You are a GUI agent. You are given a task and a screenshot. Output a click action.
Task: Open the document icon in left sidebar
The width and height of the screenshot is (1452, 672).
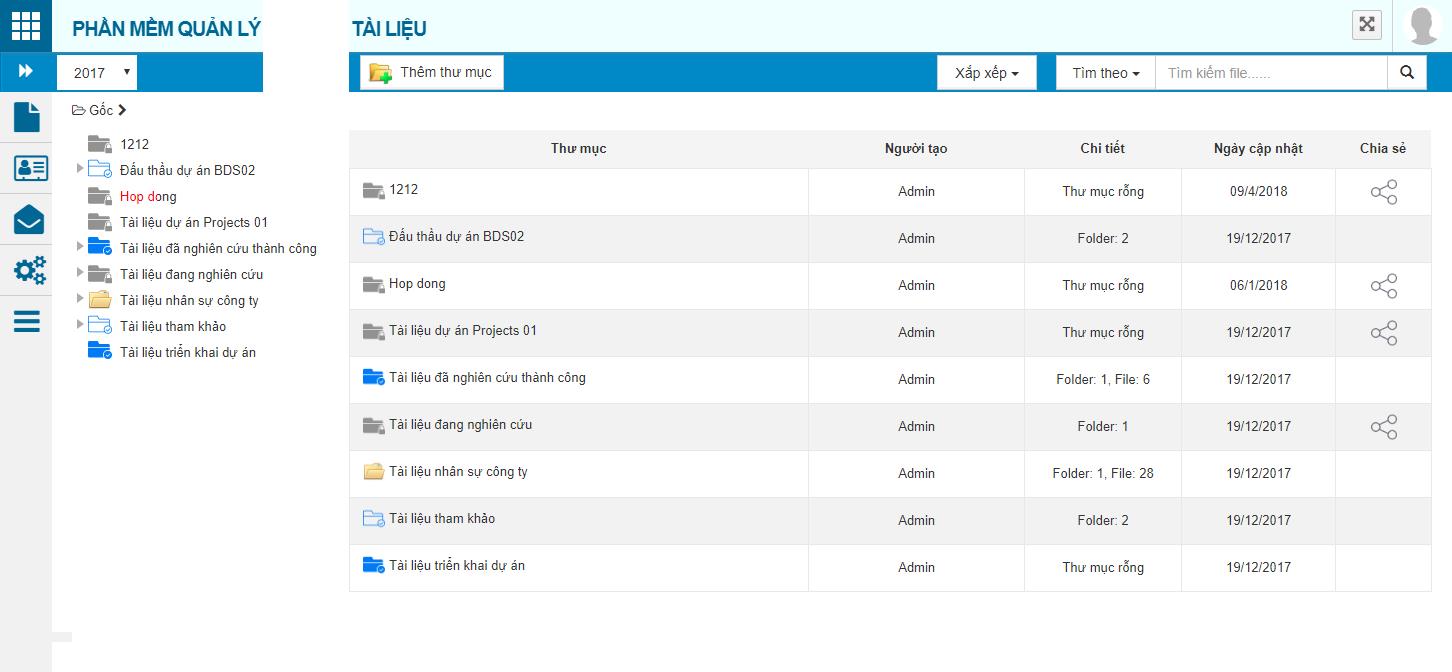coord(27,117)
